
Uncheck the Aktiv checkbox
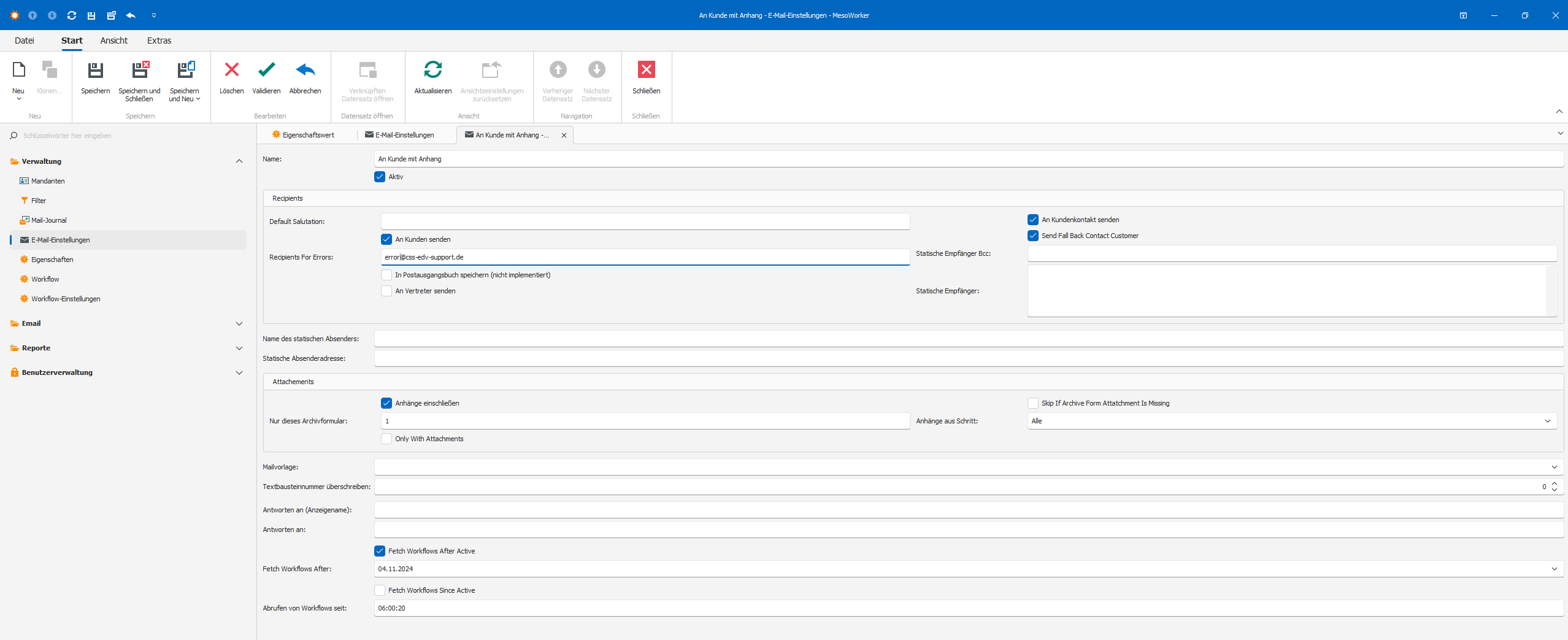tap(380, 177)
